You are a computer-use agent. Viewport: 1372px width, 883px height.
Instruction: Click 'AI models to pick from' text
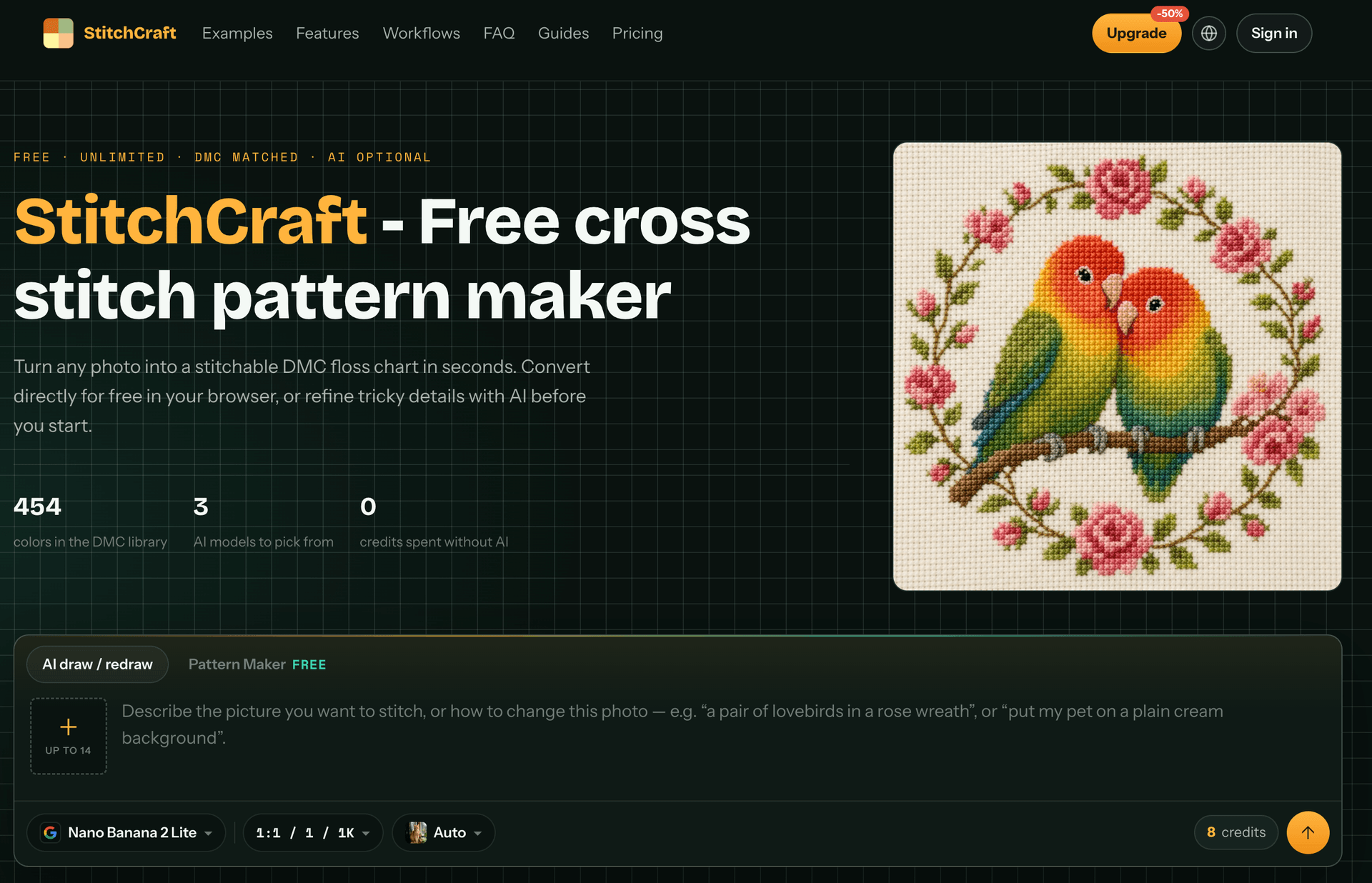click(x=264, y=542)
